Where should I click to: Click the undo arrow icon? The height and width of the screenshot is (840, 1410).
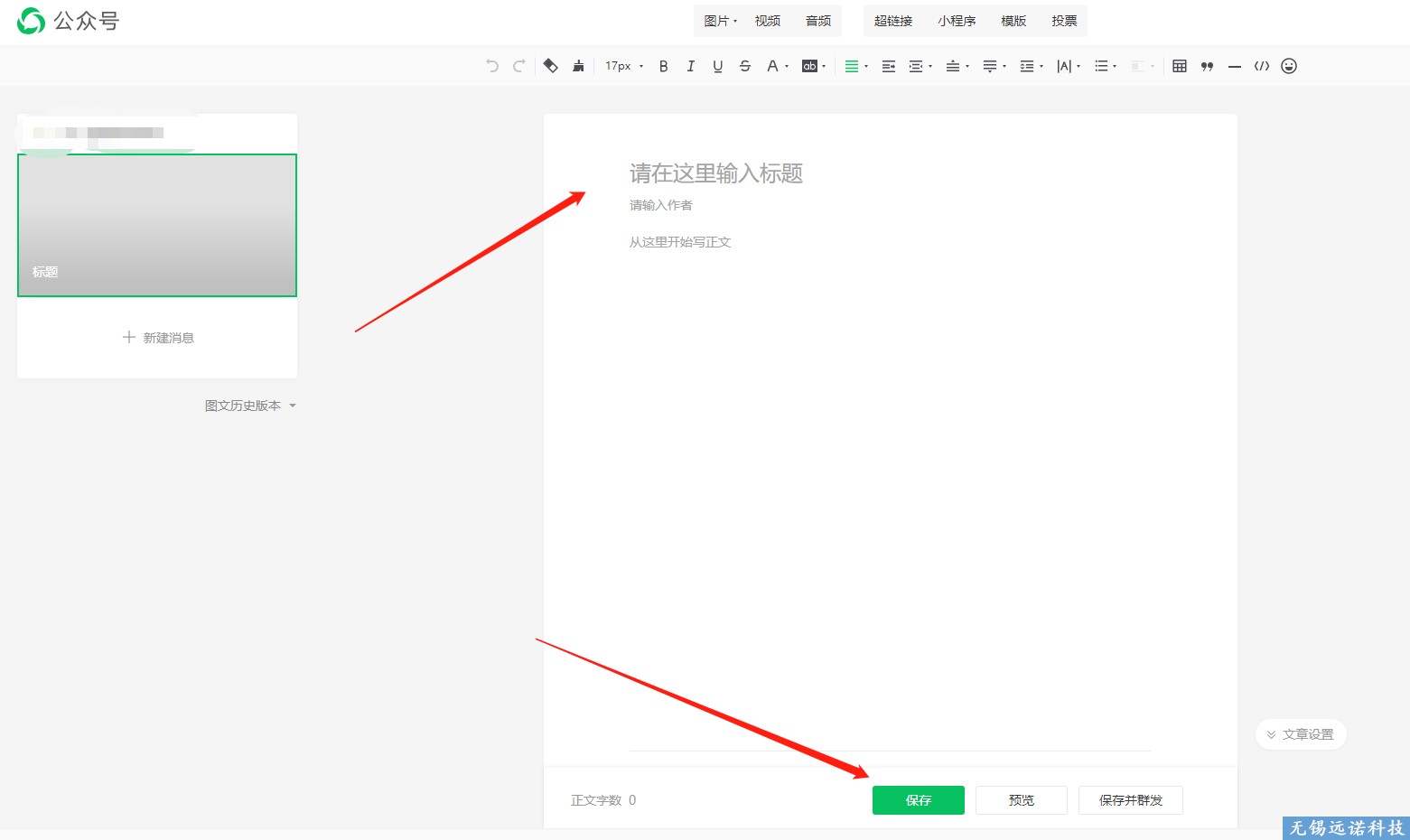(x=492, y=66)
